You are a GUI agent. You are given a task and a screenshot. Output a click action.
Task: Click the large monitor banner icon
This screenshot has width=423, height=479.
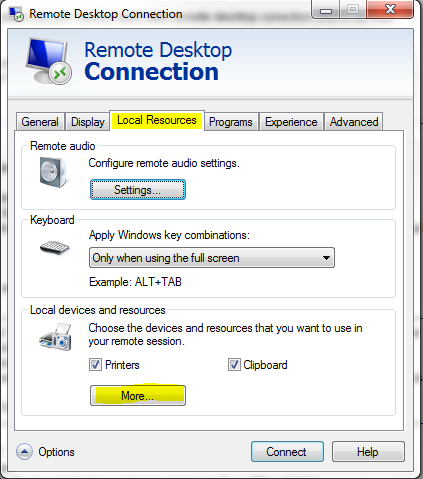coord(49,61)
